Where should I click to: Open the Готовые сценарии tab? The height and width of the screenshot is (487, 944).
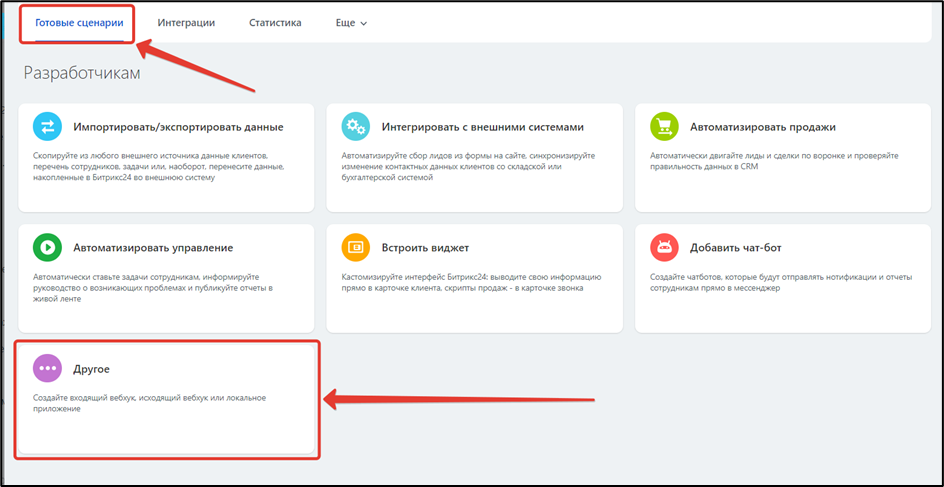click(79, 23)
